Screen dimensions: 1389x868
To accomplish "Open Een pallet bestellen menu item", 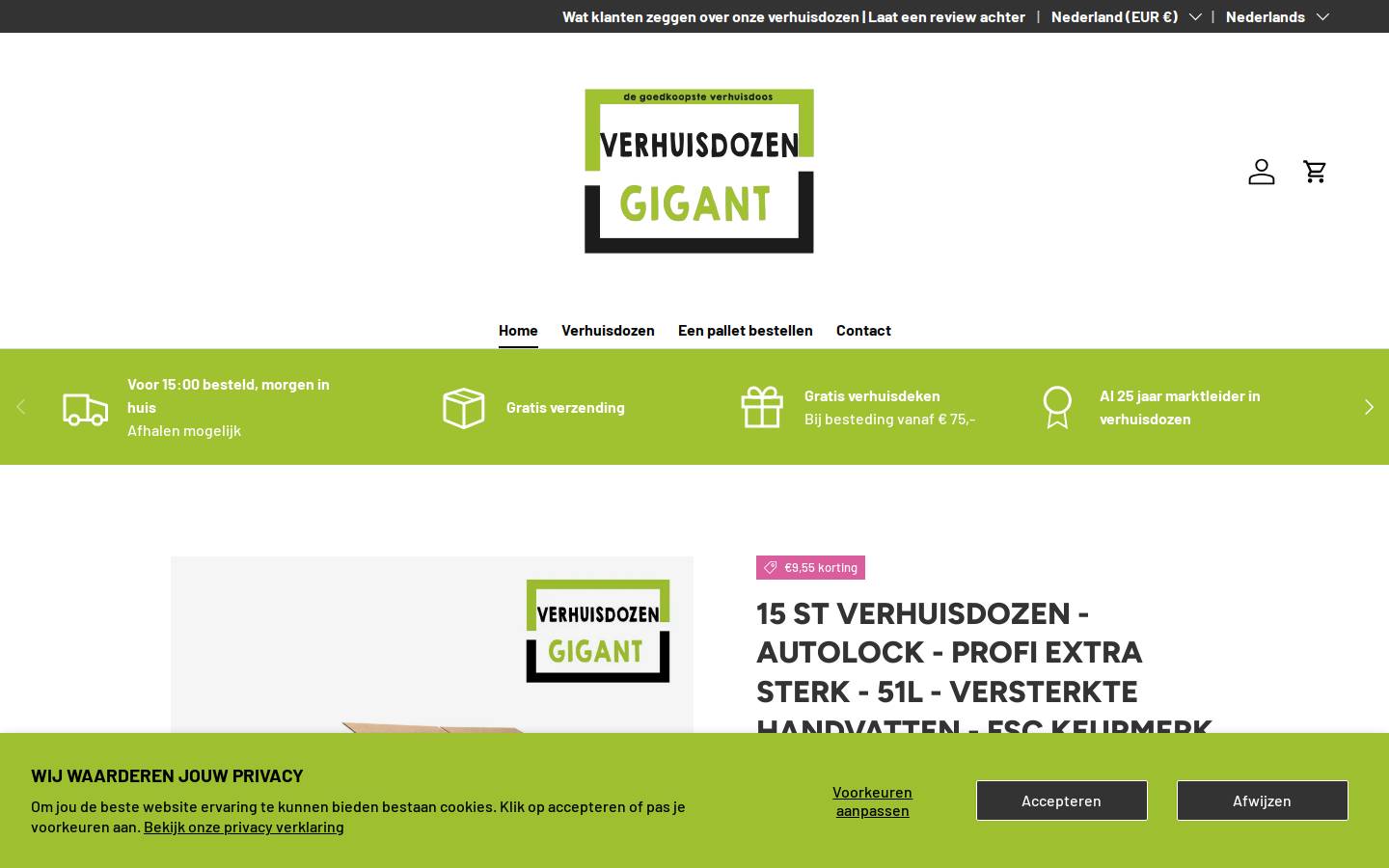I will click(x=746, y=330).
